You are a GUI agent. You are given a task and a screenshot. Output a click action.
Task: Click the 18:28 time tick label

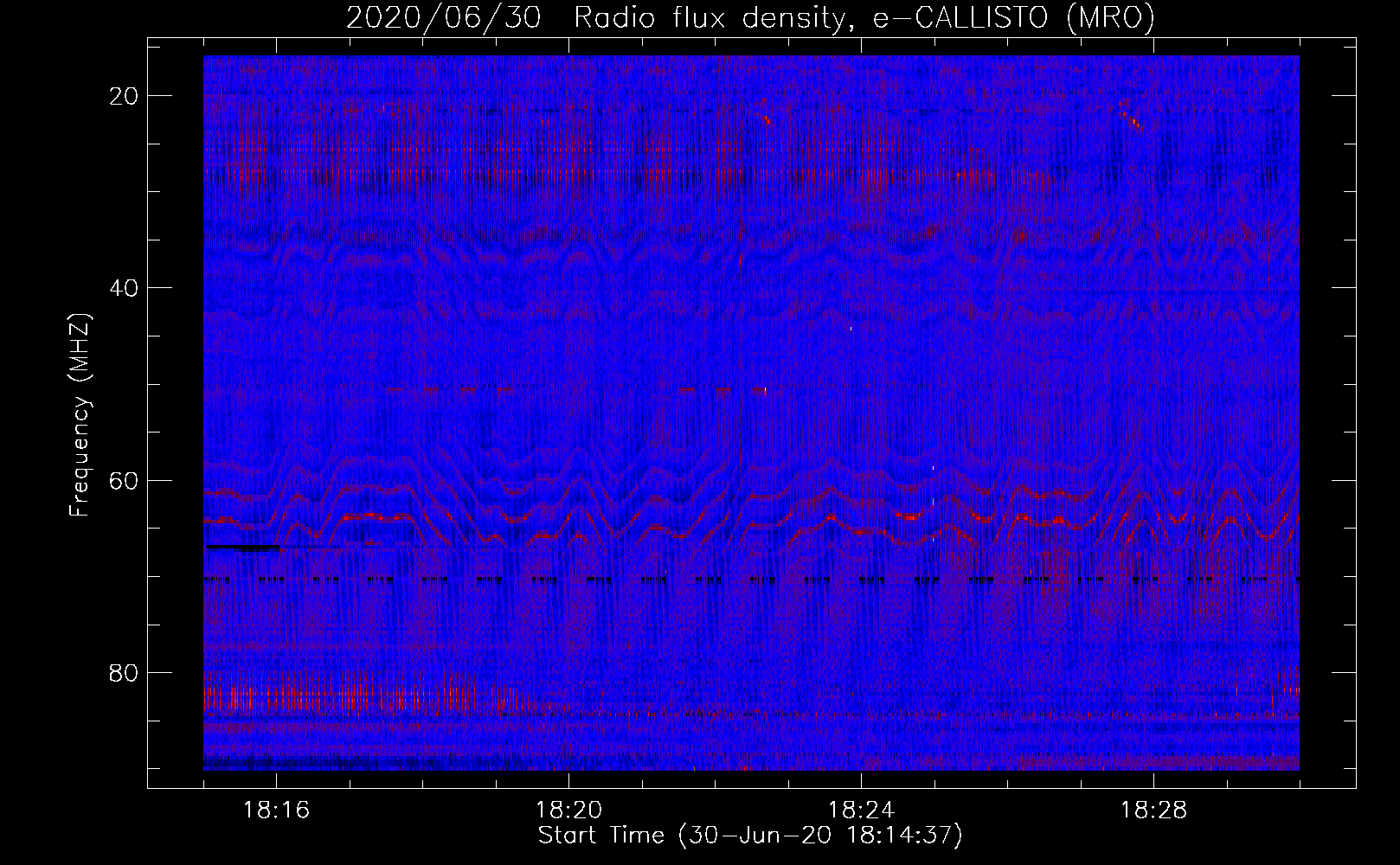click(1153, 811)
